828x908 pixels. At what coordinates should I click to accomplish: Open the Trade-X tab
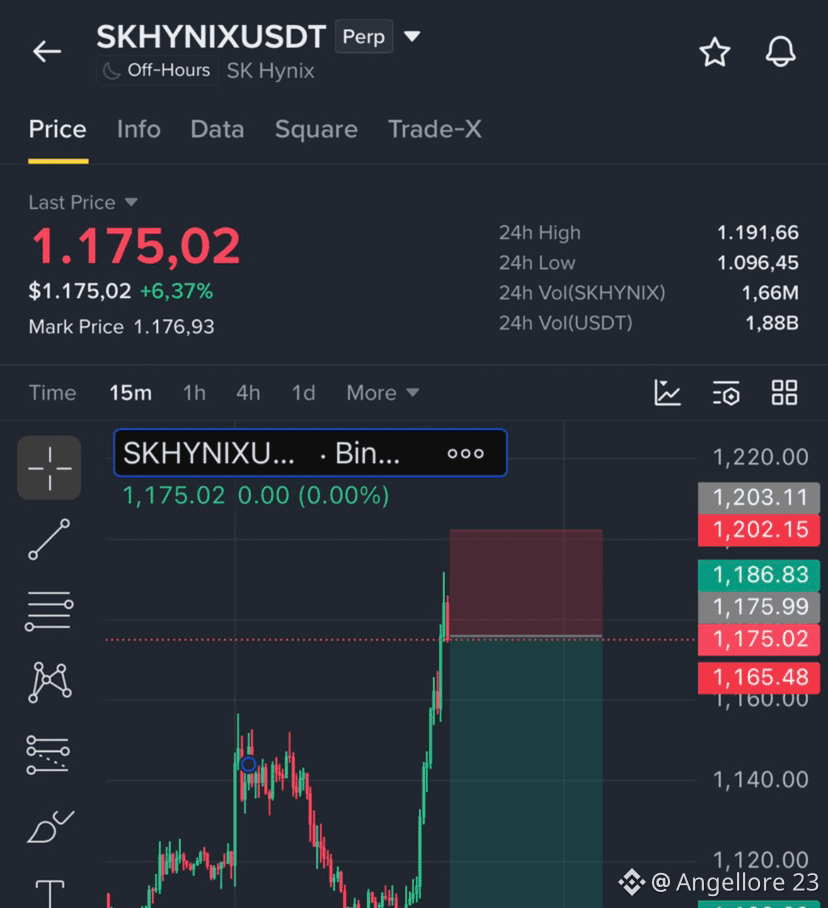(434, 129)
